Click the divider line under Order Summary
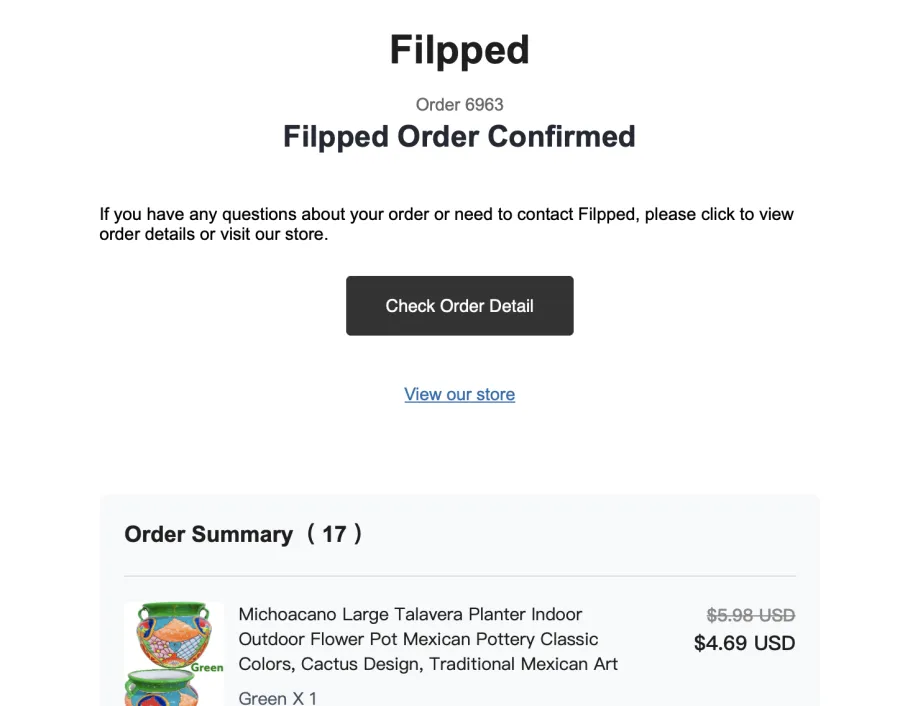 (x=460, y=576)
